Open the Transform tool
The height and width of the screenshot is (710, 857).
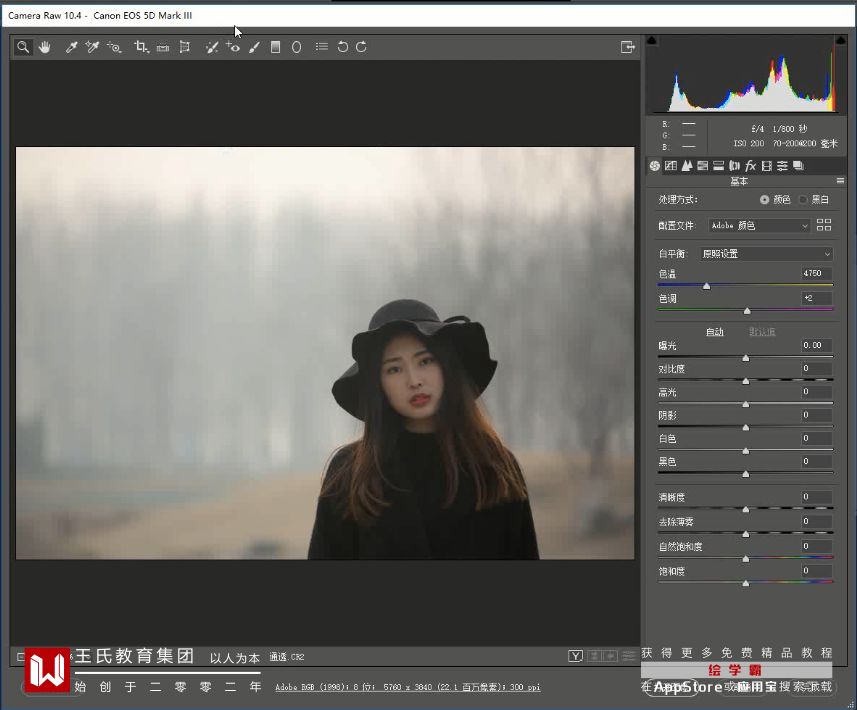pyautogui.click(x=185, y=47)
